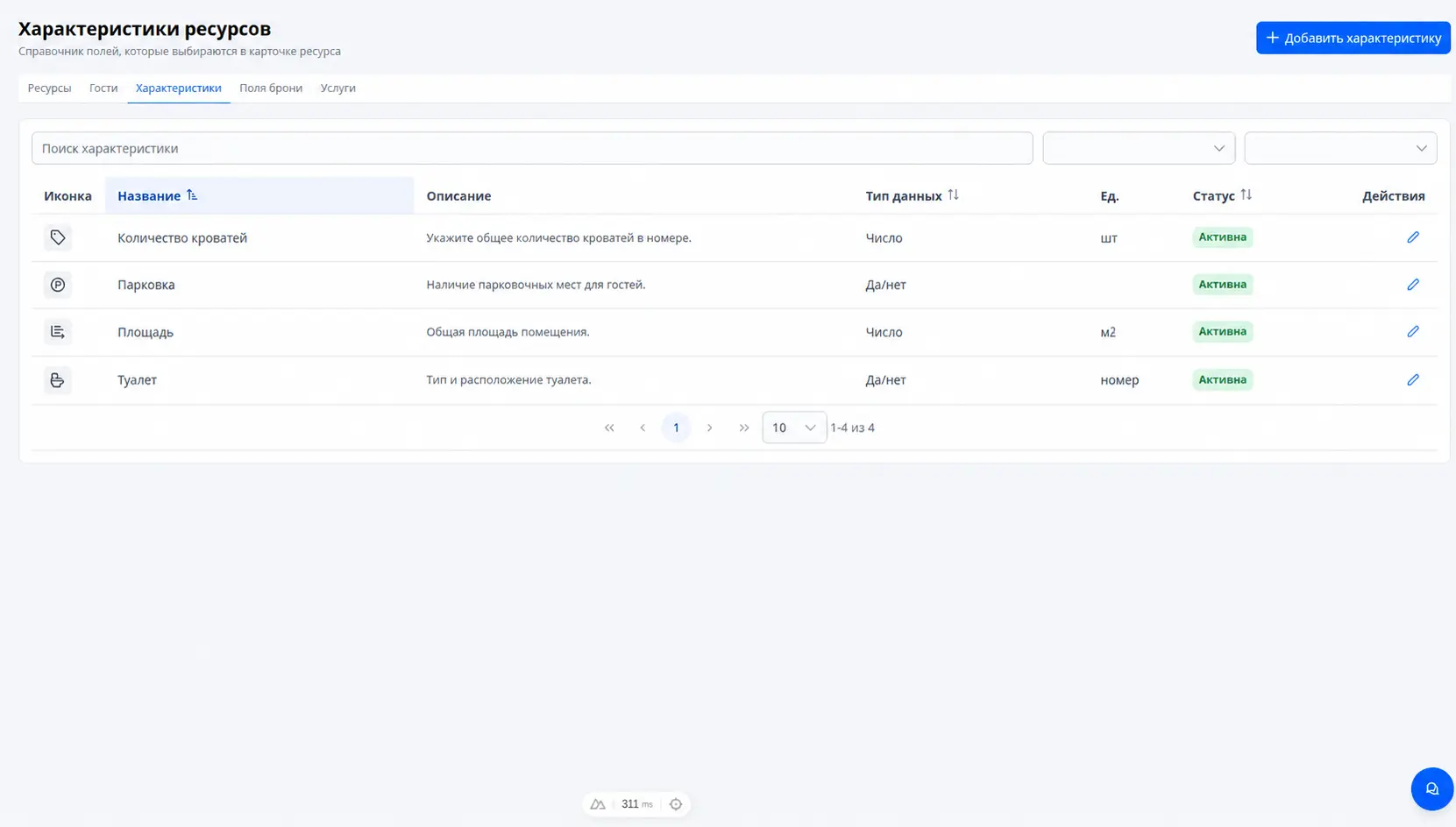Viewport: 1456px width, 827px height.
Task: Go to the previous page
Action: tap(643, 428)
